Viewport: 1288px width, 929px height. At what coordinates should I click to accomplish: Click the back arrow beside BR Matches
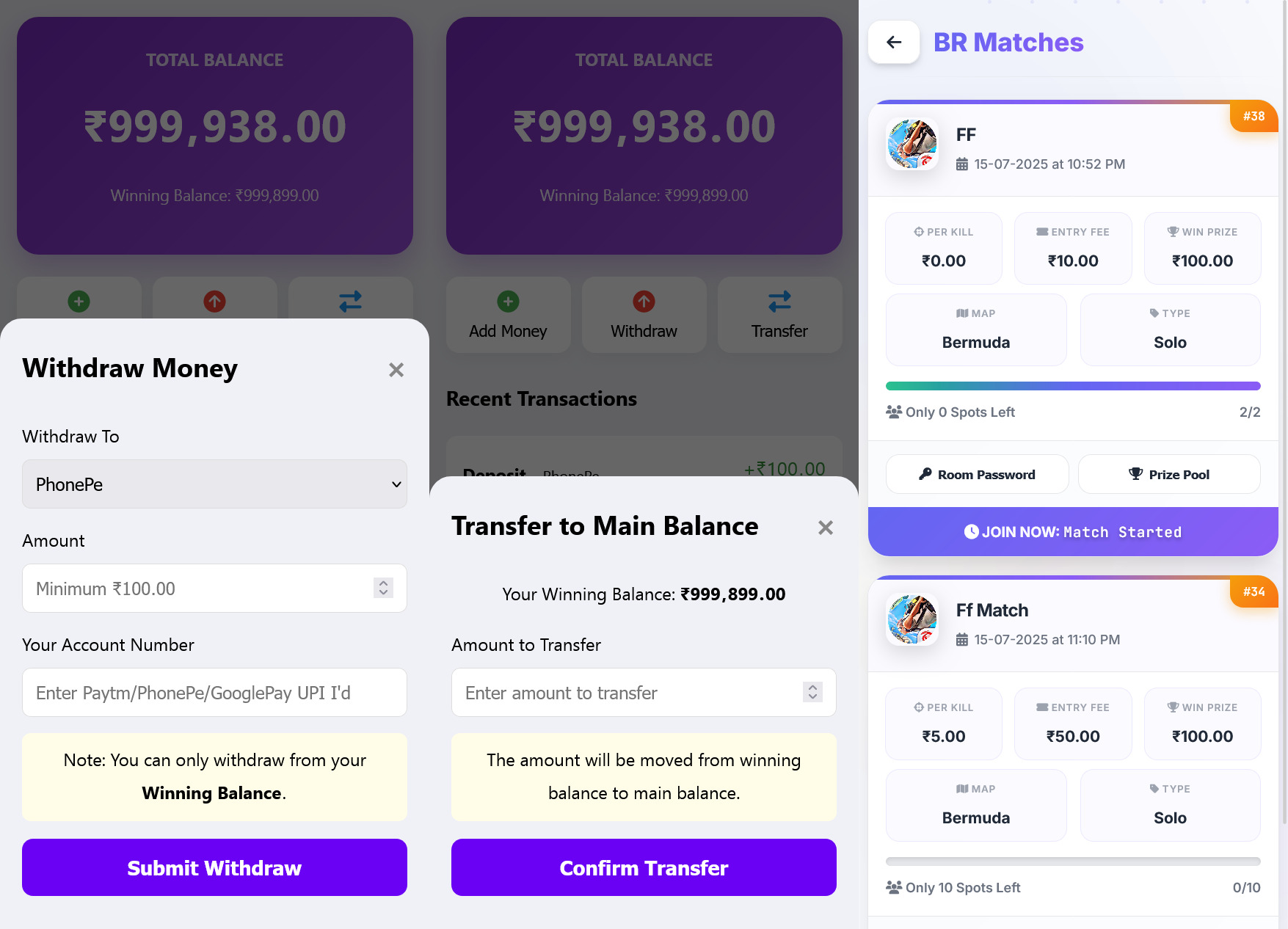(x=894, y=43)
